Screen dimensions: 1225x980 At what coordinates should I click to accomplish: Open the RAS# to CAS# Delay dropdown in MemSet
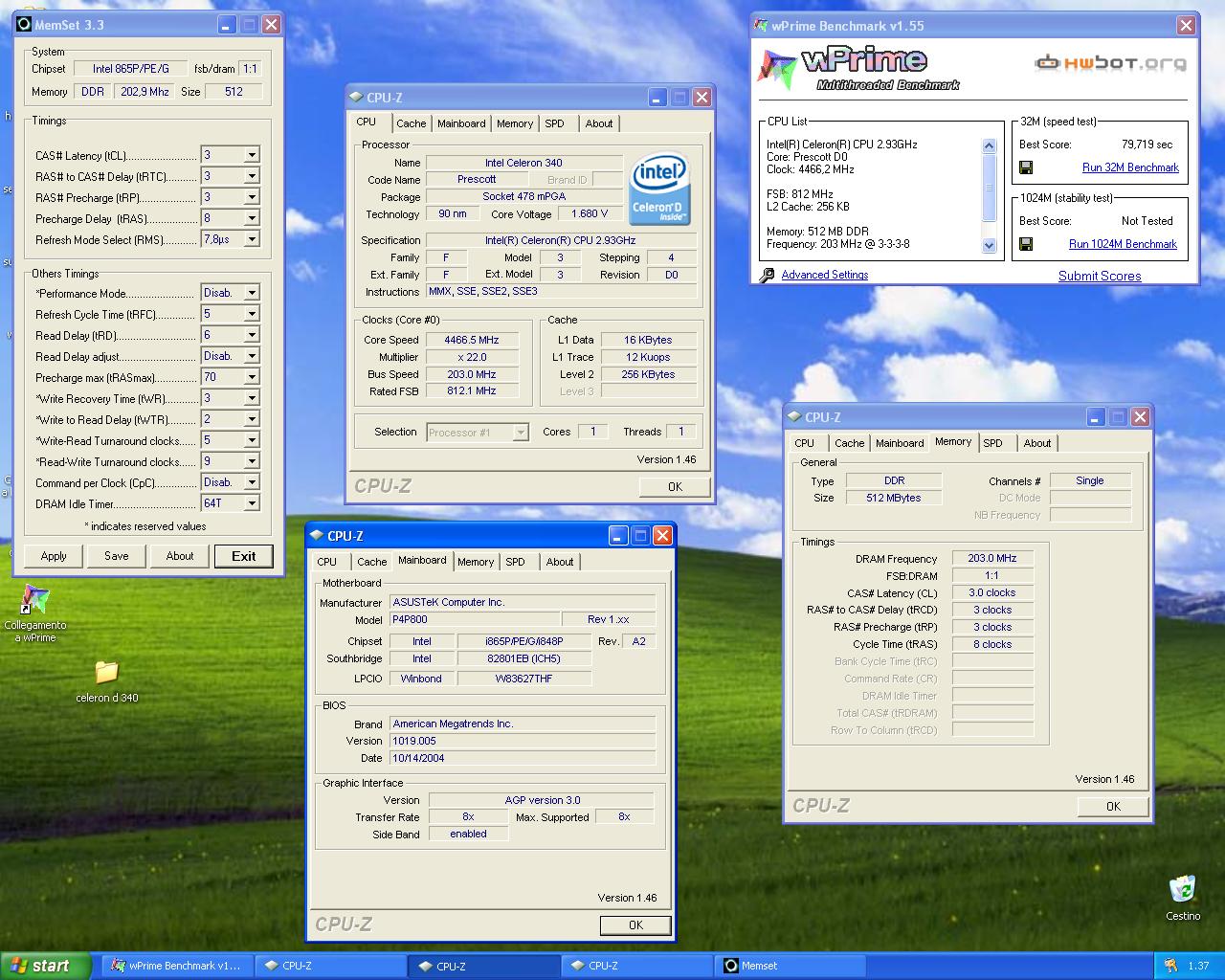pos(252,176)
